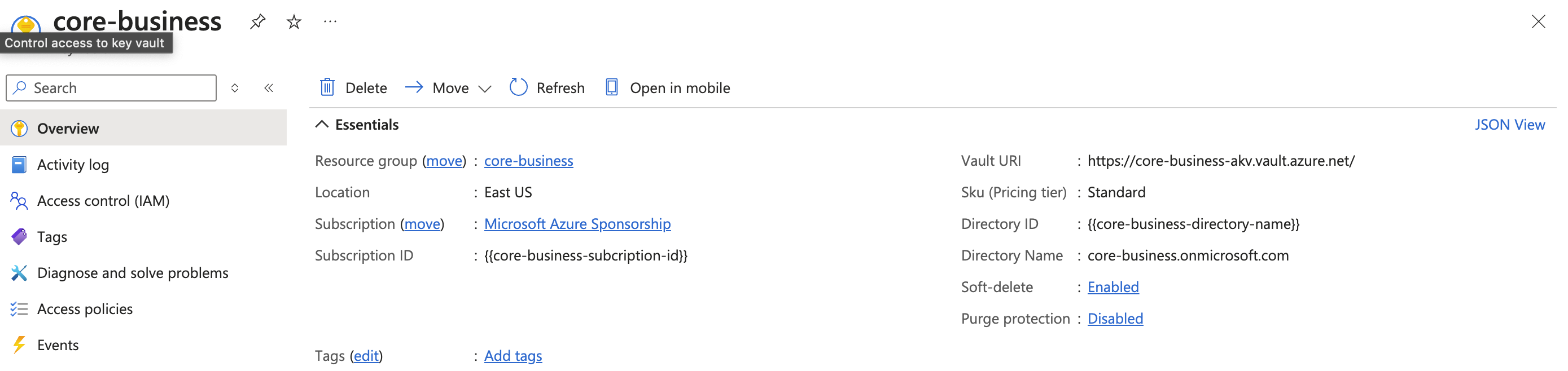
Task: Collapse the Essentials section
Action: point(322,125)
